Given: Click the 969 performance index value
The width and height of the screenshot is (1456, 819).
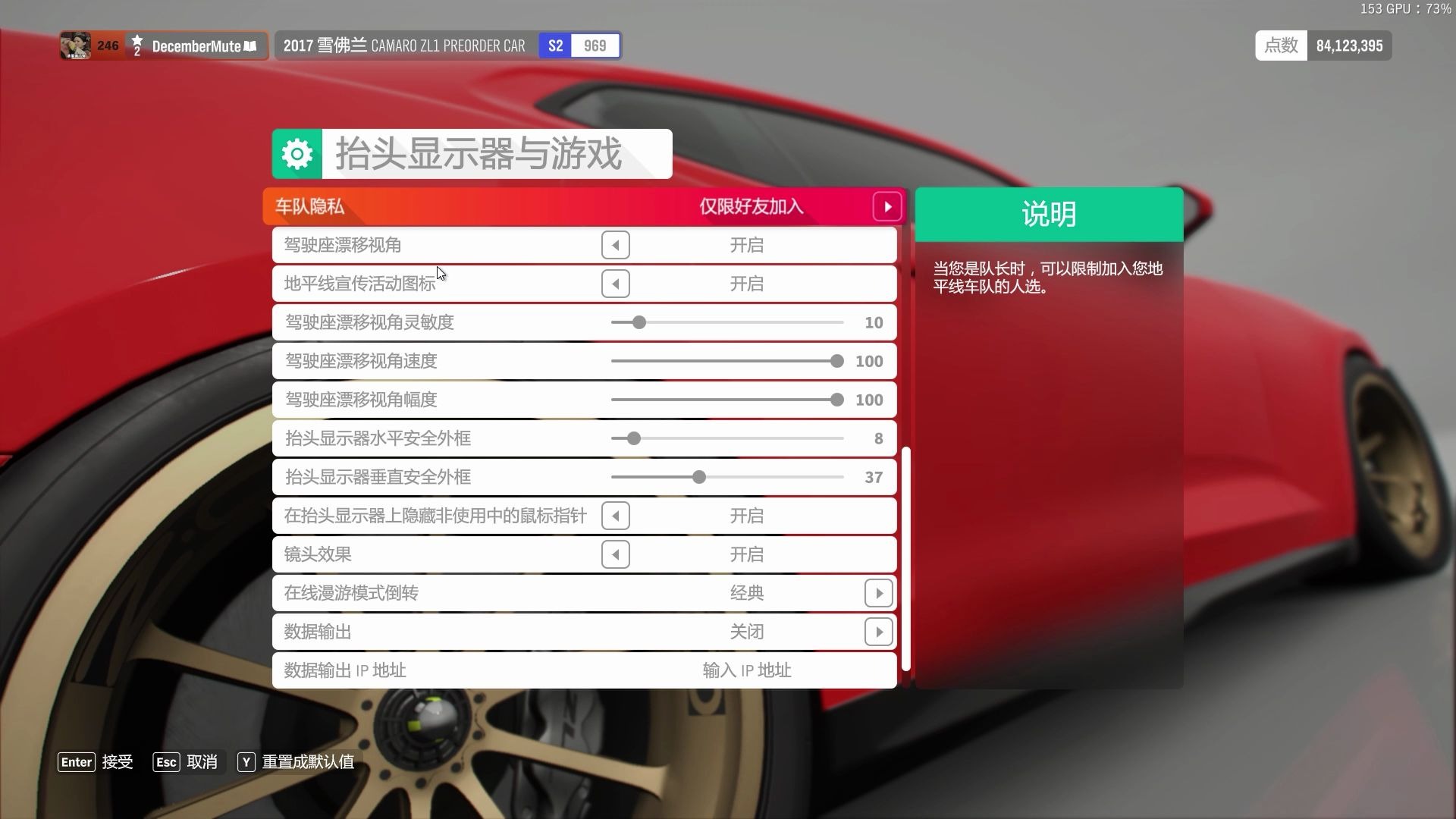Looking at the screenshot, I should [x=595, y=46].
